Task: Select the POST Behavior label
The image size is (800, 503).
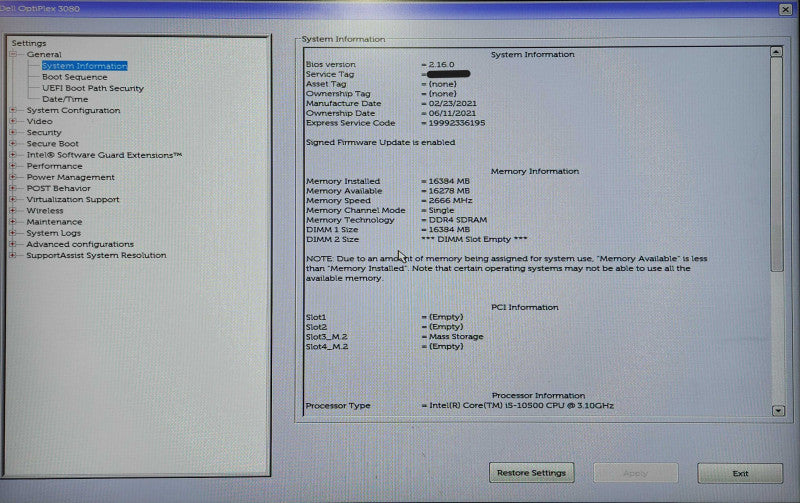Action: [59, 188]
